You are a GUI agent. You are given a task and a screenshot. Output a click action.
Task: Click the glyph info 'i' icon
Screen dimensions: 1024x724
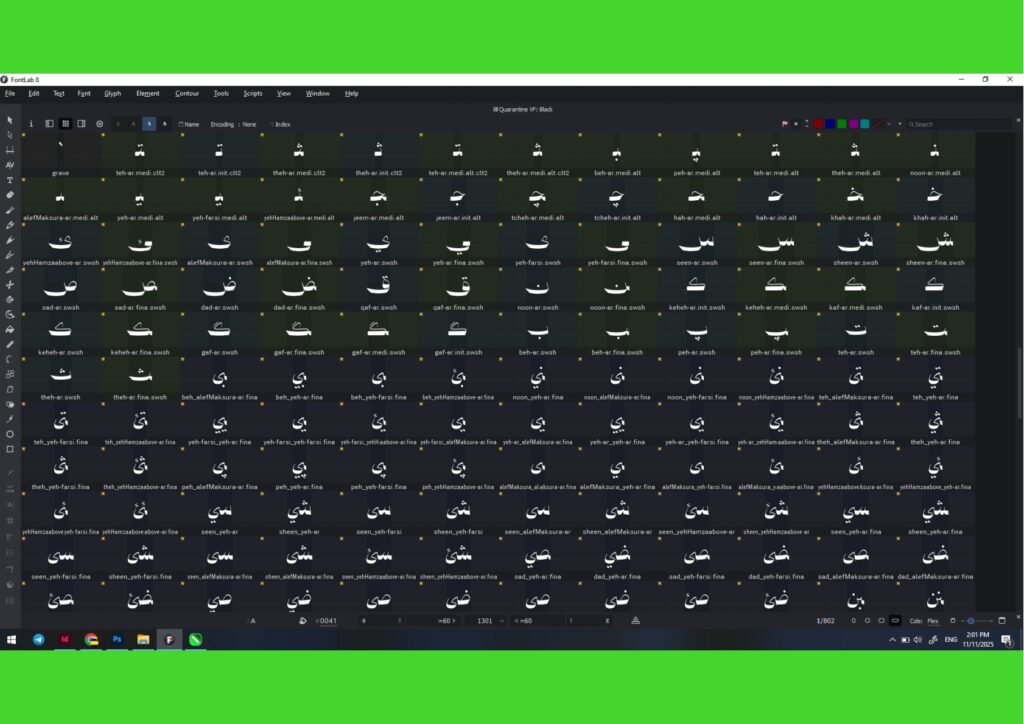[x=31, y=124]
